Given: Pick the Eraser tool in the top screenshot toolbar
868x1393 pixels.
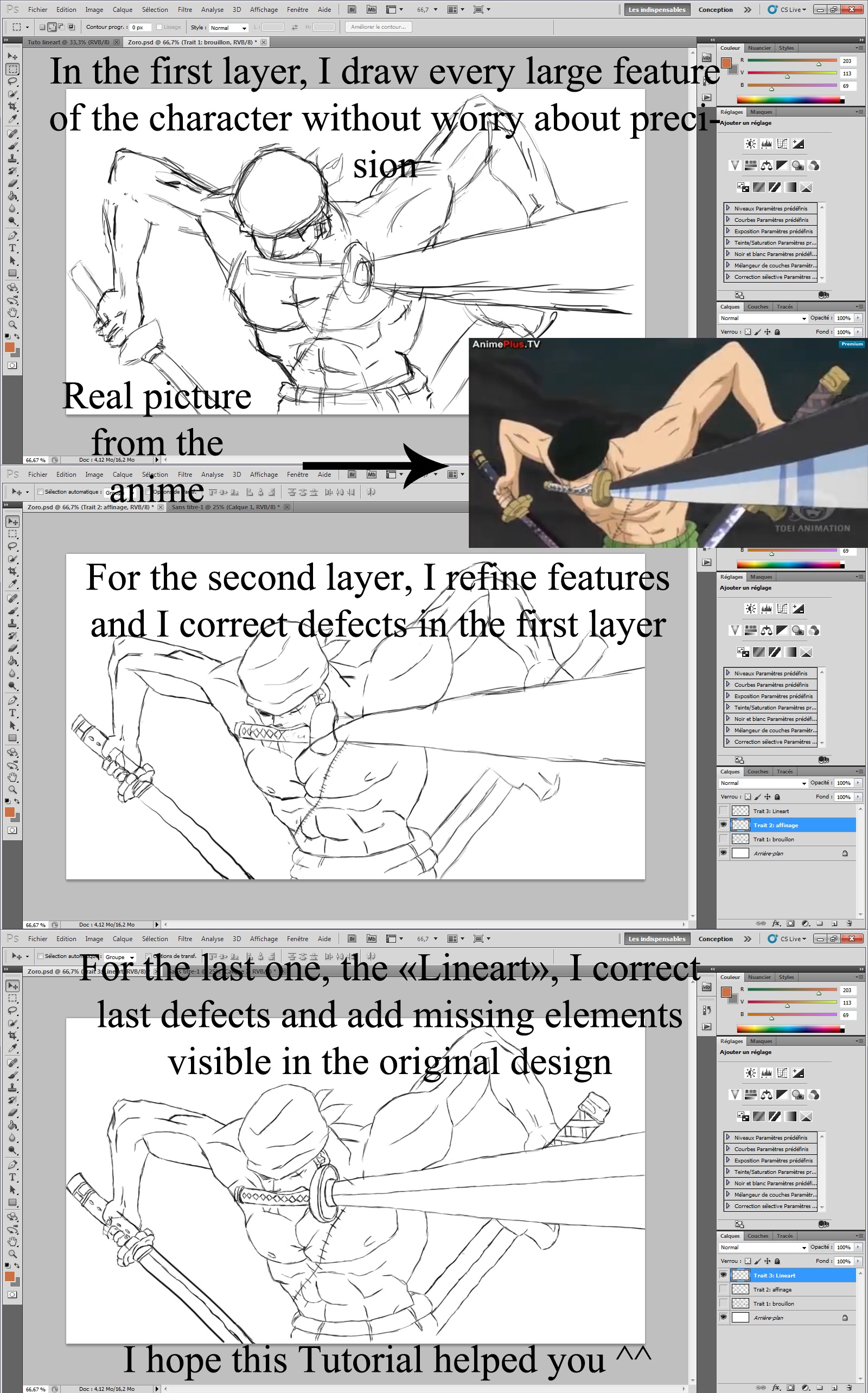Looking at the screenshot, I should click(12, 184).
